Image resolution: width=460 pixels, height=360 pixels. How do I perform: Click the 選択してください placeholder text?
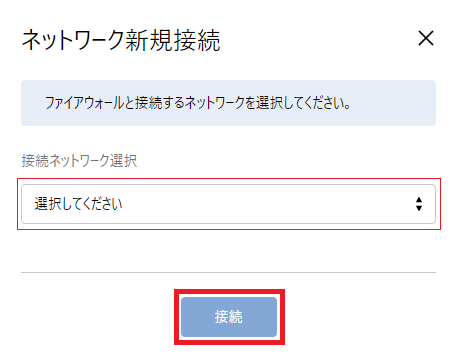click(x=78, y=204)
